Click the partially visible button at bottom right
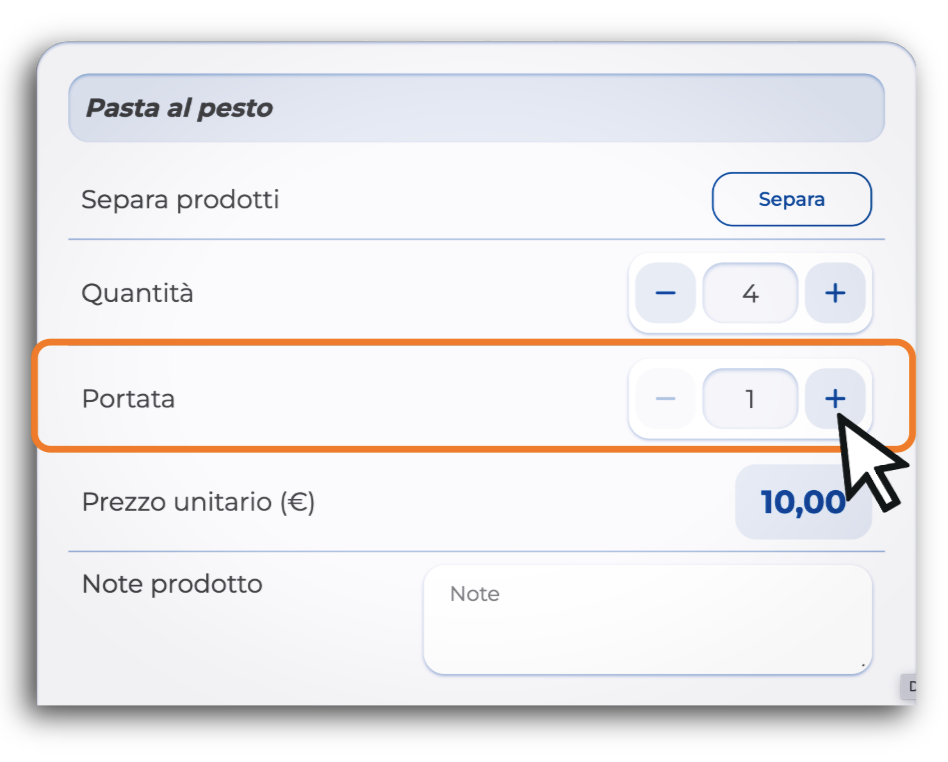Image resolution: width=948 pixels, height=762 pixels. 909,686
